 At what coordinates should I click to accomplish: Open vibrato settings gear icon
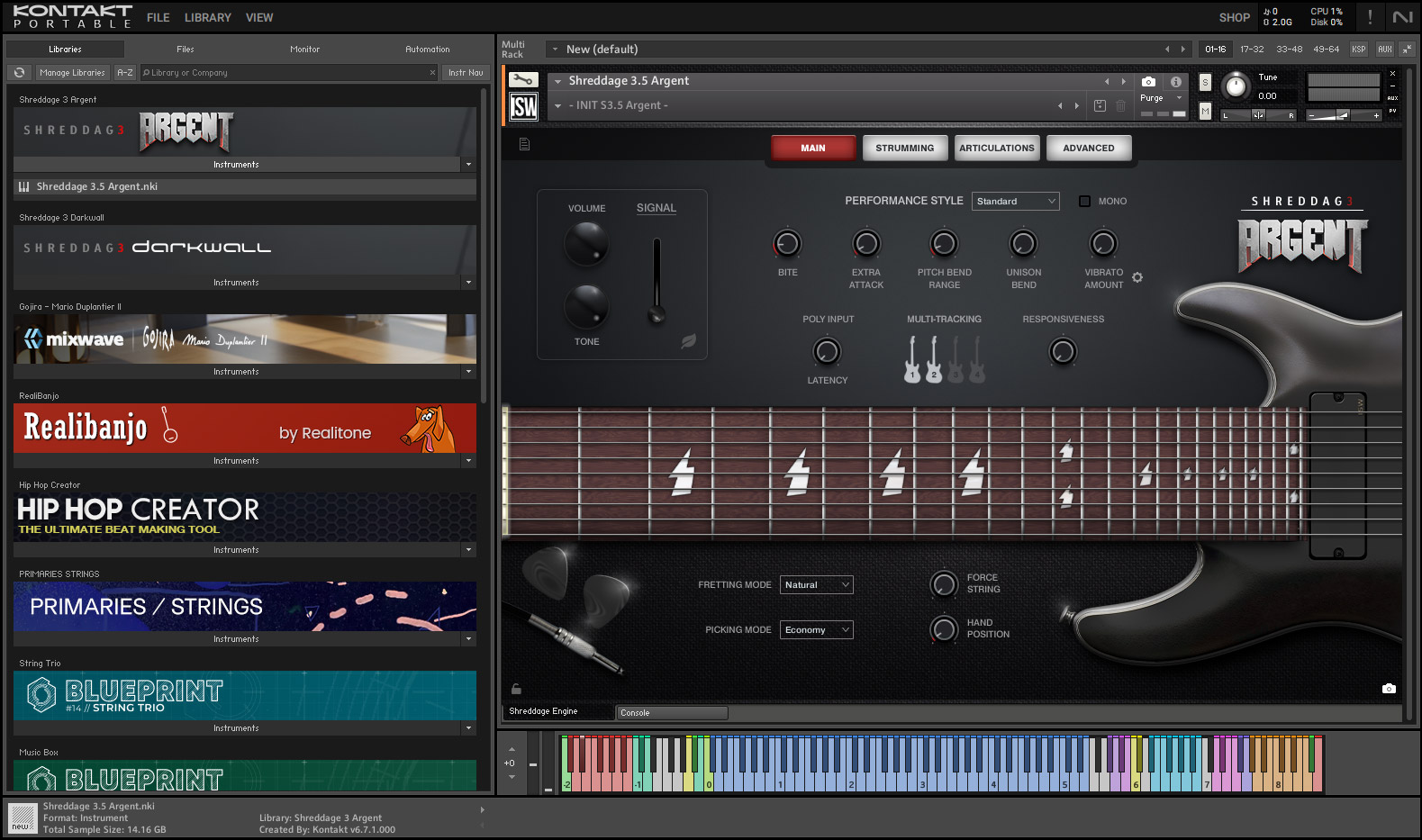pos(1137,277)
